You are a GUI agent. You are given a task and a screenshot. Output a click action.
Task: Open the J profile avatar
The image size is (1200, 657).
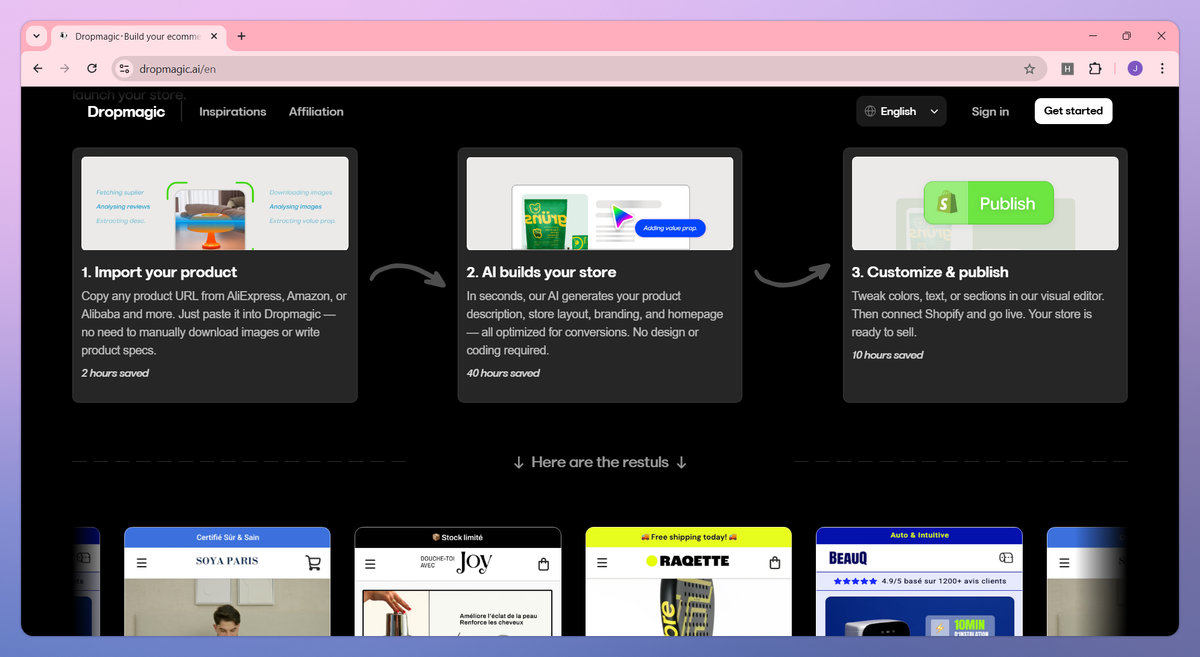point(1134,69)
